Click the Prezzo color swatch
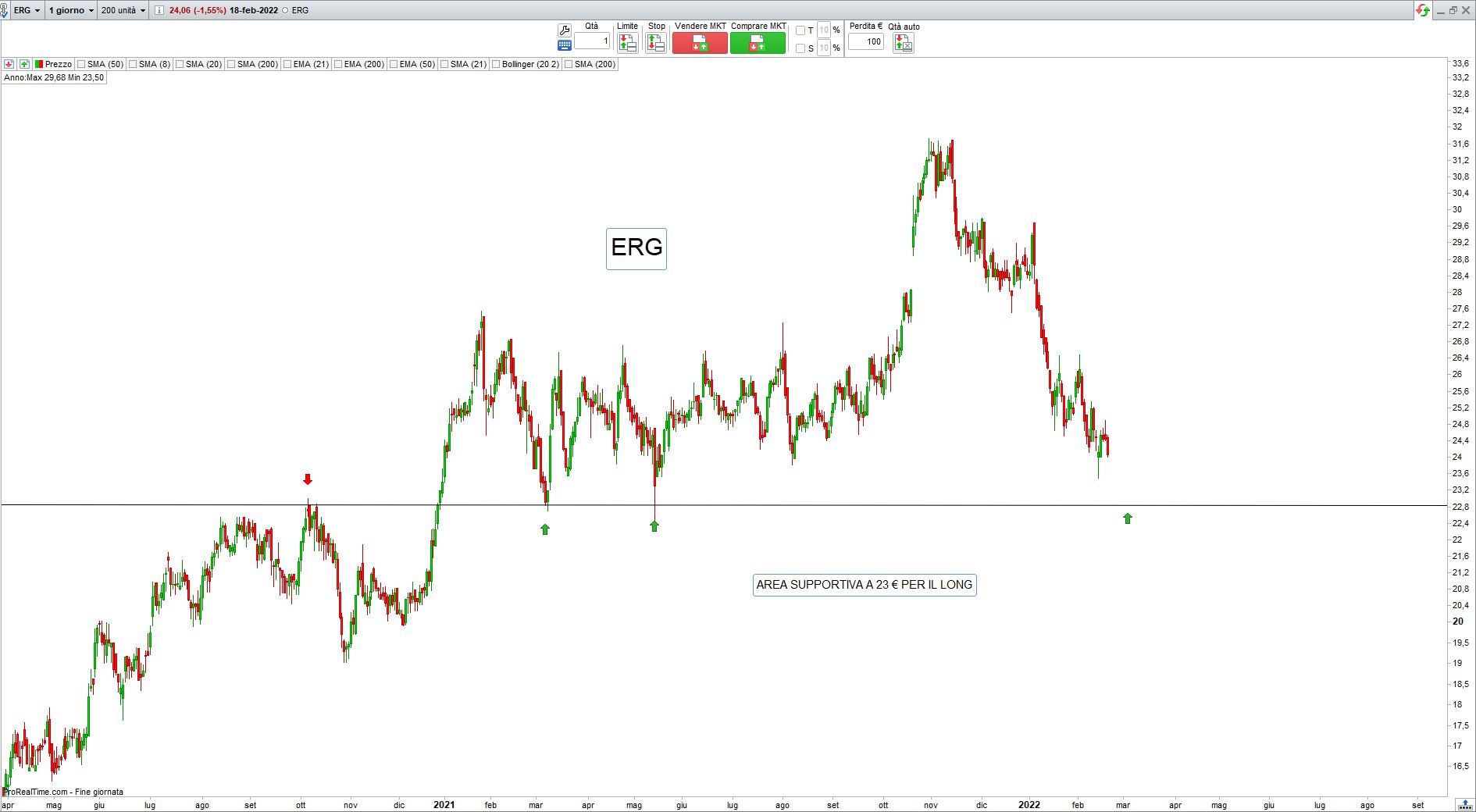The height and width of the screenshot is (812, 1476). point(39,64)
